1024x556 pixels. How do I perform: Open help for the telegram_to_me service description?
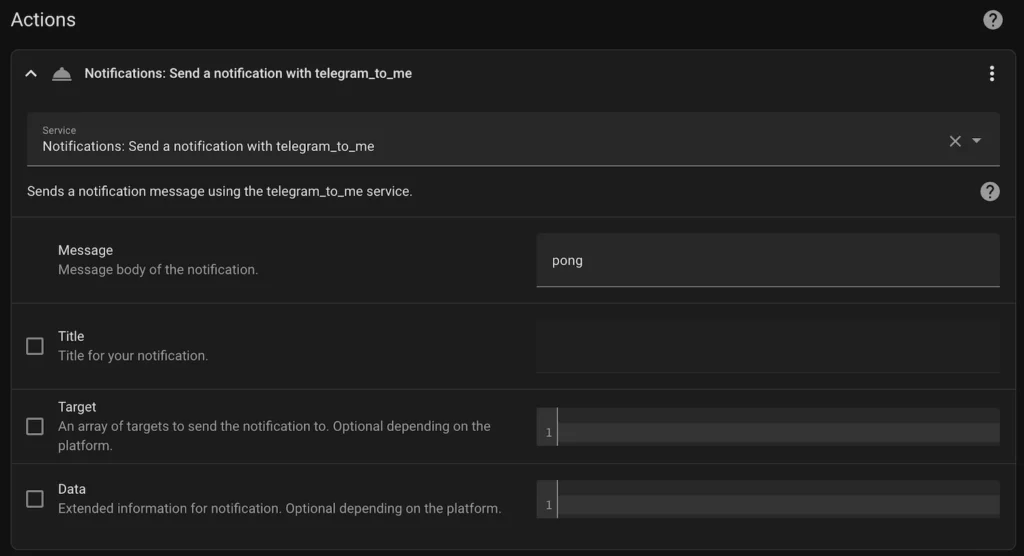(989, 192)
